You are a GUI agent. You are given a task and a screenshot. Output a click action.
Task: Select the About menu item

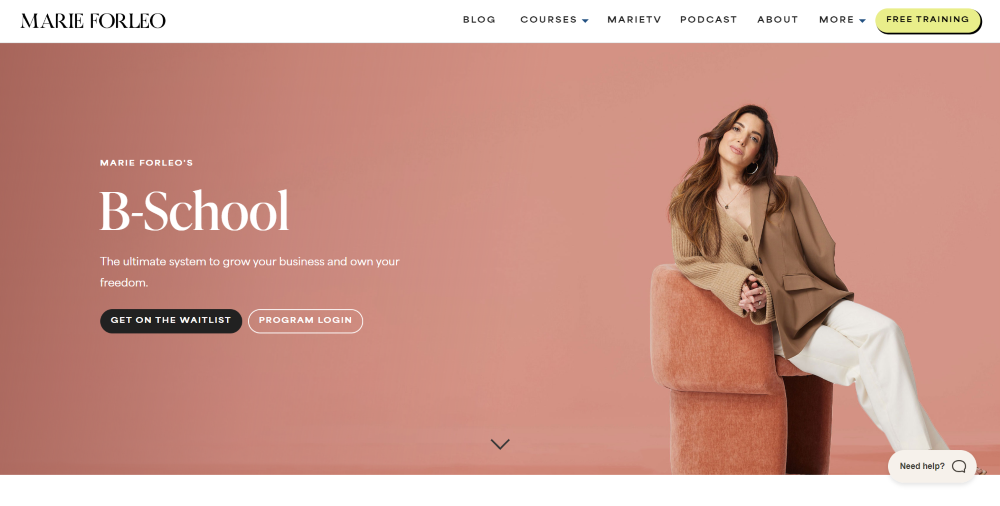(x=777, y=20)
